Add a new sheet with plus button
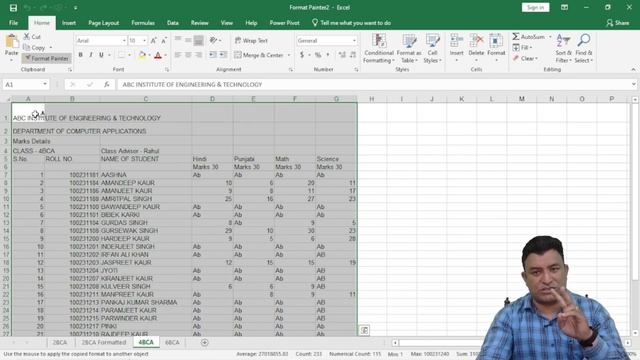Image resolution: width=640 pixels, height=360 pixels. [204, 342]
